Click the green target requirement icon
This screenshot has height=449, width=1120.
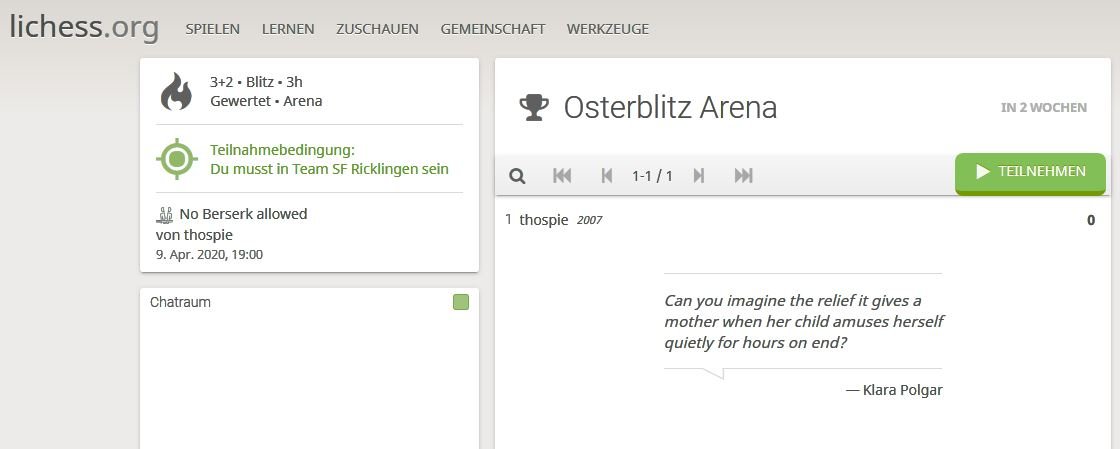click(x=176, y=159)
